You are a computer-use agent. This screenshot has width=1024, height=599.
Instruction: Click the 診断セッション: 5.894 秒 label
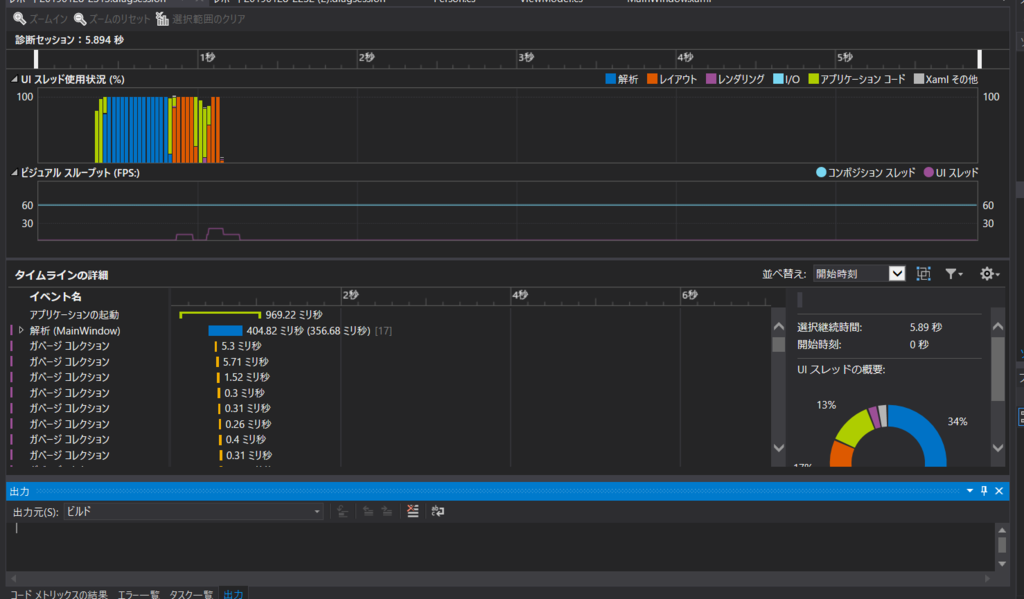69,40
